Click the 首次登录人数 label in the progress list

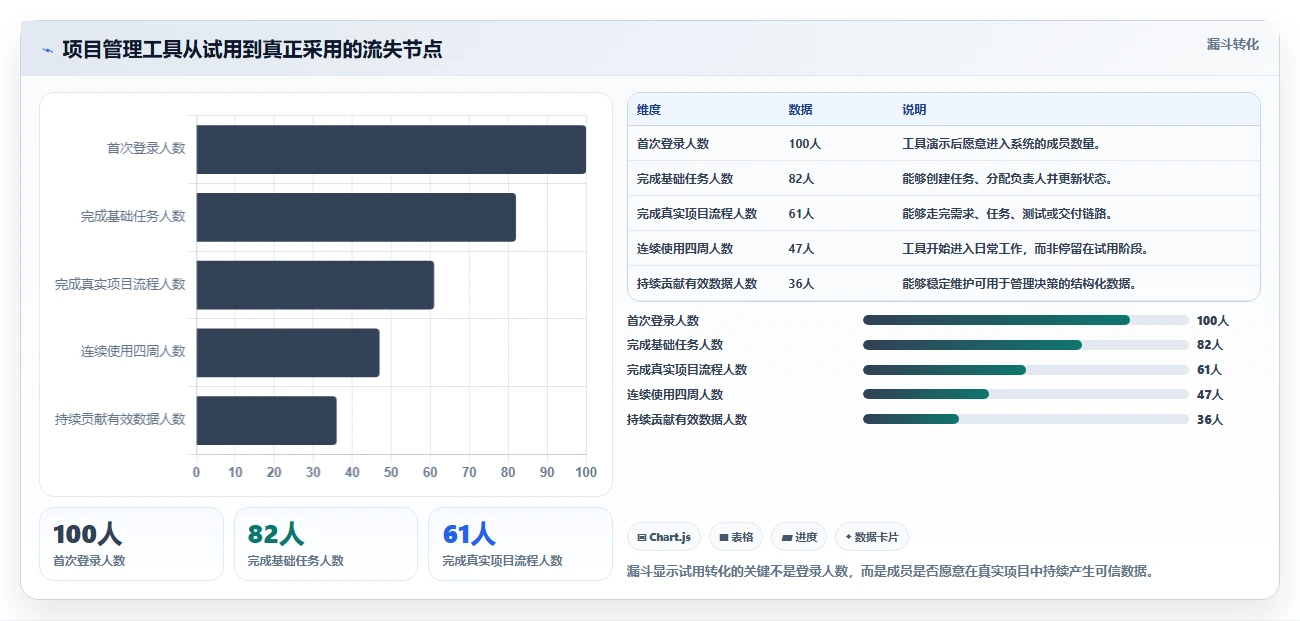click(663, 321)
